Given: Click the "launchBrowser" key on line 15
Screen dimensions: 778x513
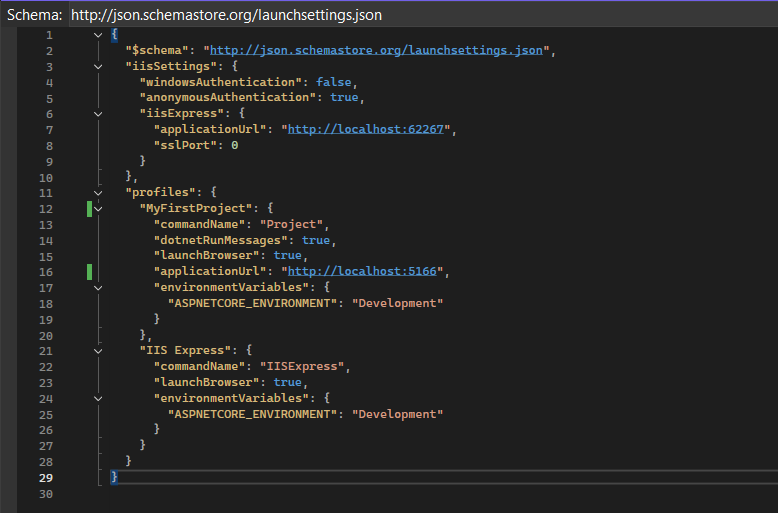Looking at the screenshot, I should (206, 255).
